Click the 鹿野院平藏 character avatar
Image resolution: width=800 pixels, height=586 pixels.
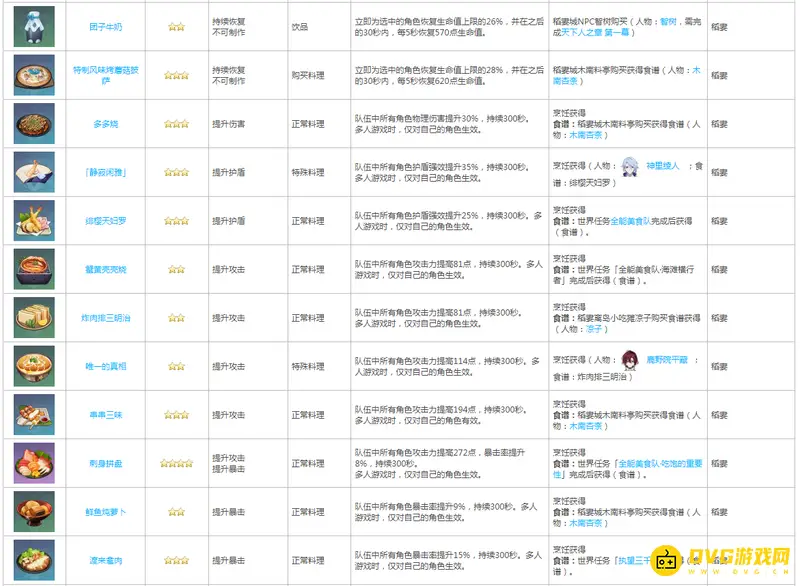[x=630, y=360]
